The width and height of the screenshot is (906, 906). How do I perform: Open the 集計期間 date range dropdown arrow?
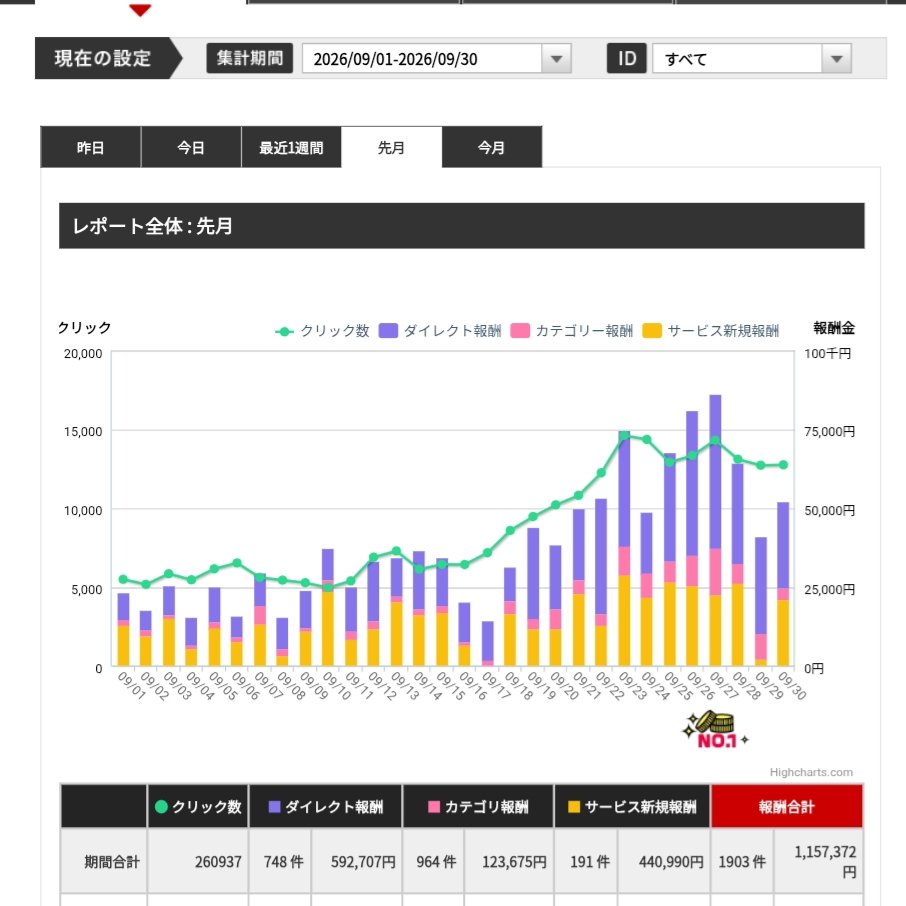(x=556, y=59)
